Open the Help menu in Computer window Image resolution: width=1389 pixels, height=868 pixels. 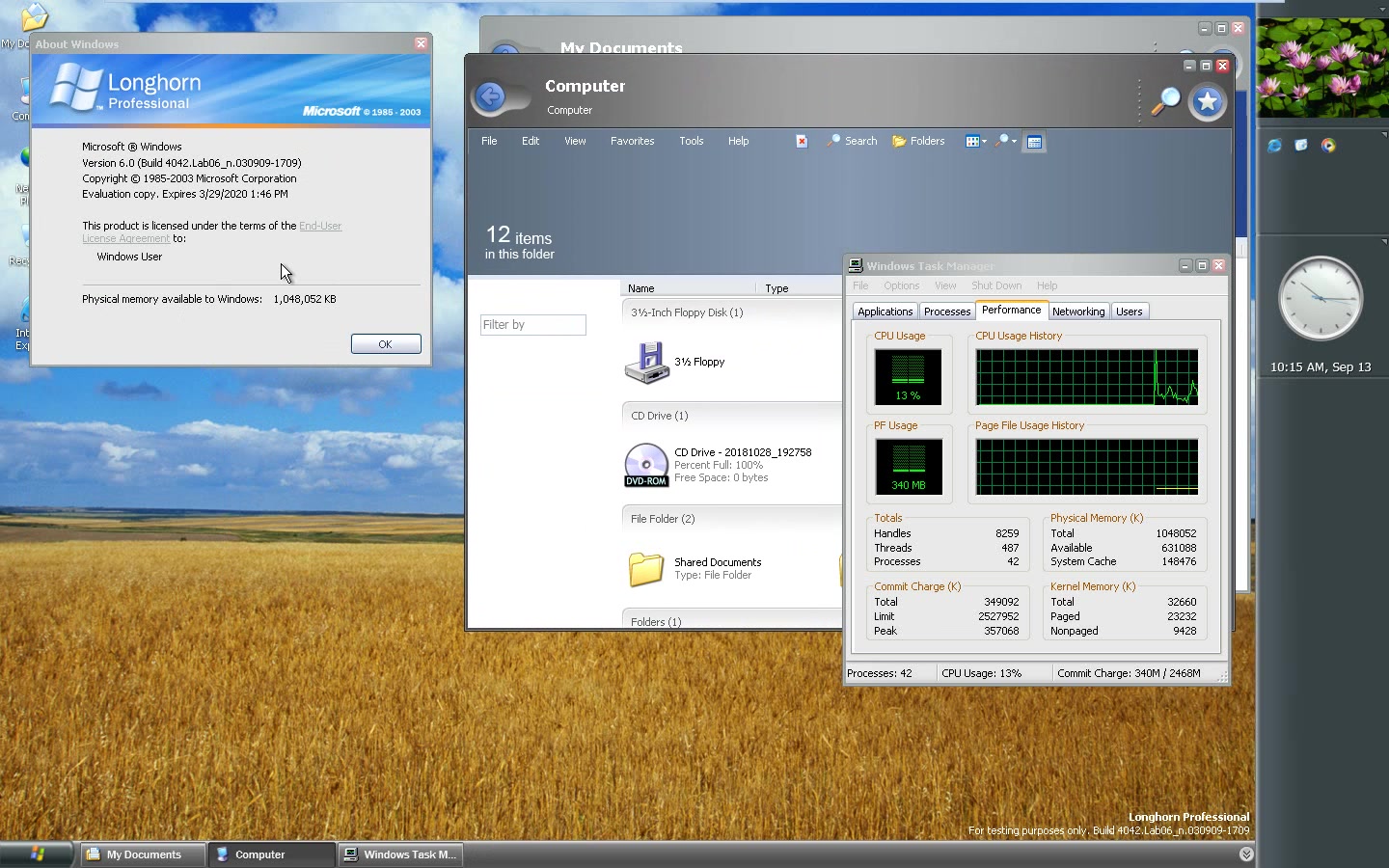(738, 141)
